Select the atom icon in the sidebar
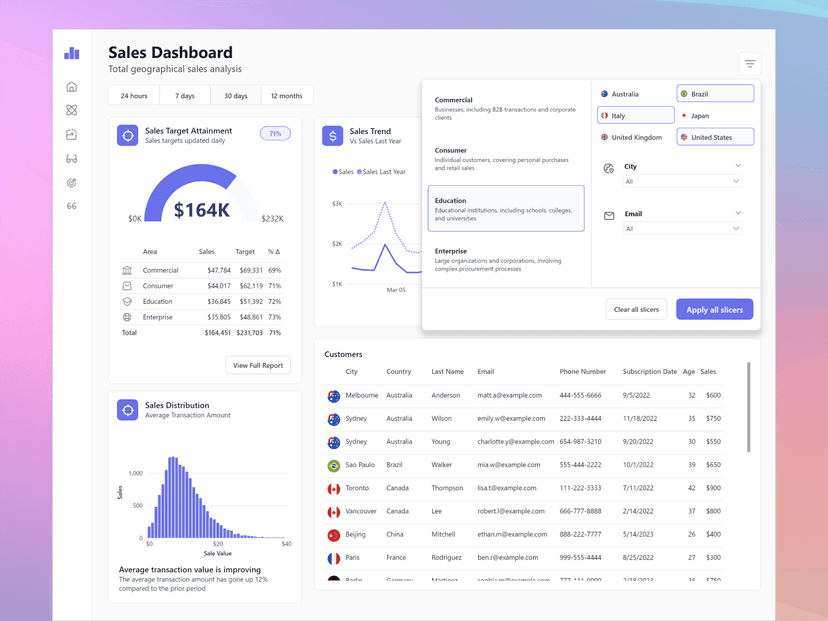Screen dimensions: 828x621 coord(70,111)
